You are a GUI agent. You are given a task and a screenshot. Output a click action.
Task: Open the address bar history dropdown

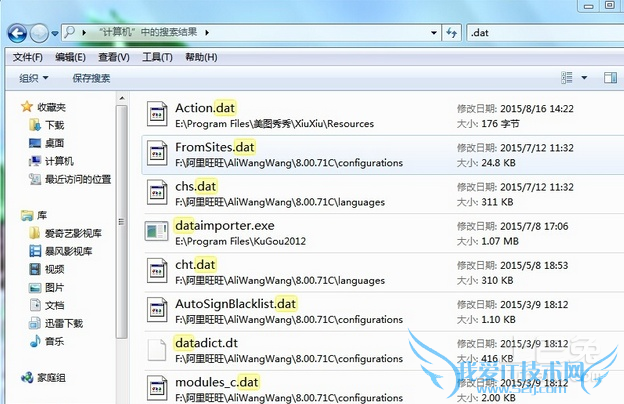pos(434,33)
